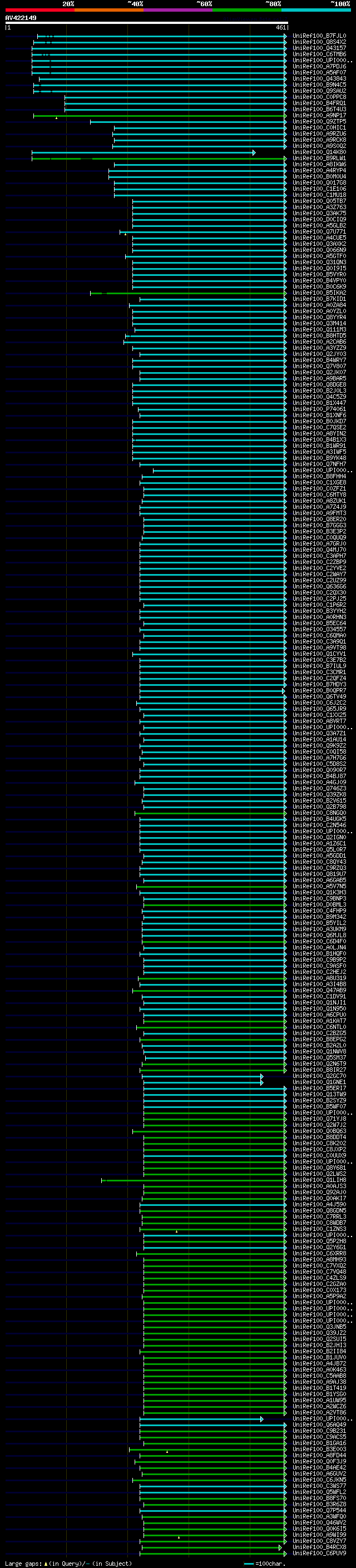The image size is (356, 1568).
Task: Open hit UniRef100_A3Z763
Action: point(319,207)
